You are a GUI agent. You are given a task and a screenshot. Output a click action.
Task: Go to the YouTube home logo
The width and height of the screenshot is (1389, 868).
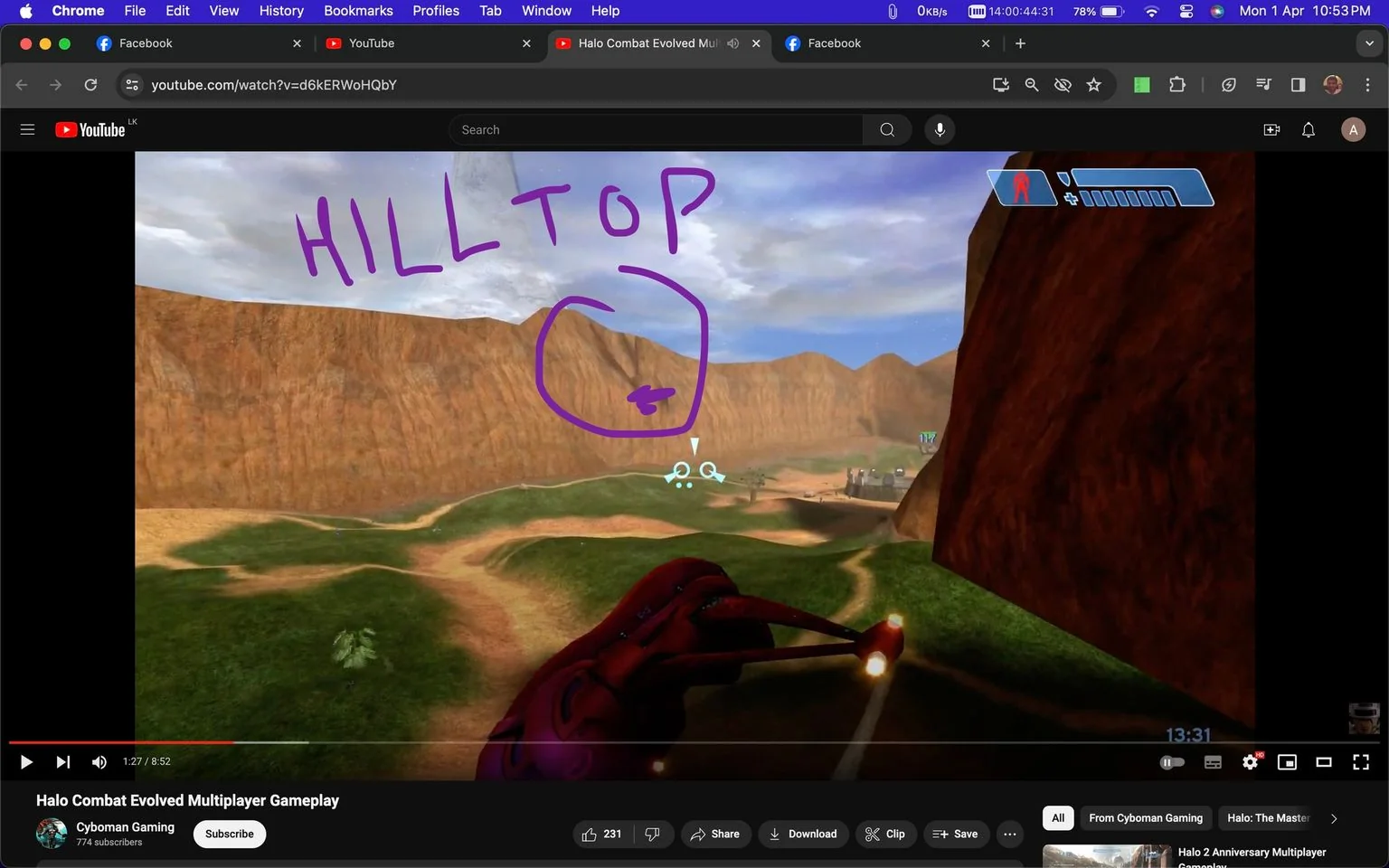tap(90, 129)
